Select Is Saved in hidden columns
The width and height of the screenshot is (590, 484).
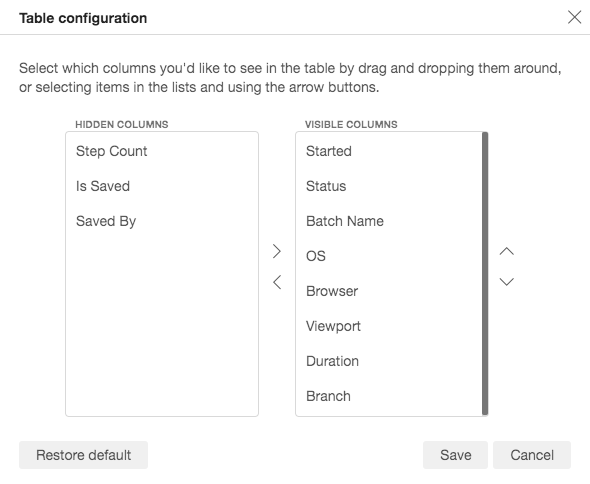tap(162, 186)
